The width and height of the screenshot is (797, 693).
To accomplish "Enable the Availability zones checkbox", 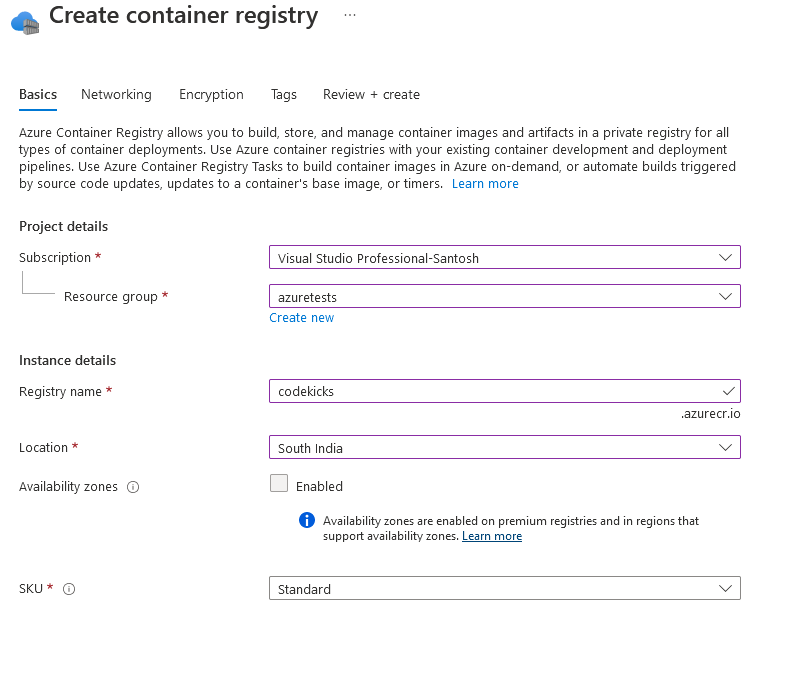I will click(x=279, y=484).
